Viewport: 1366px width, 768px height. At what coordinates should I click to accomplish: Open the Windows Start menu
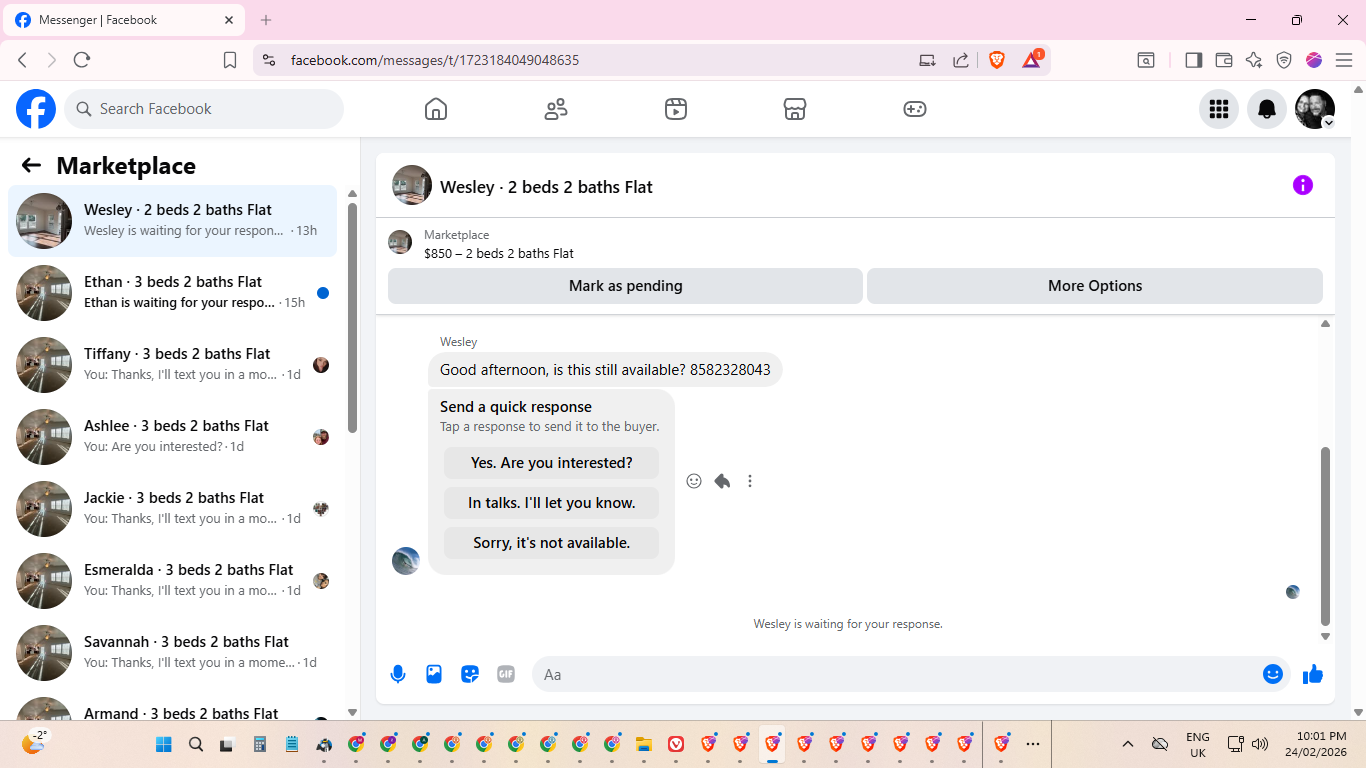[x=164, y=744]
